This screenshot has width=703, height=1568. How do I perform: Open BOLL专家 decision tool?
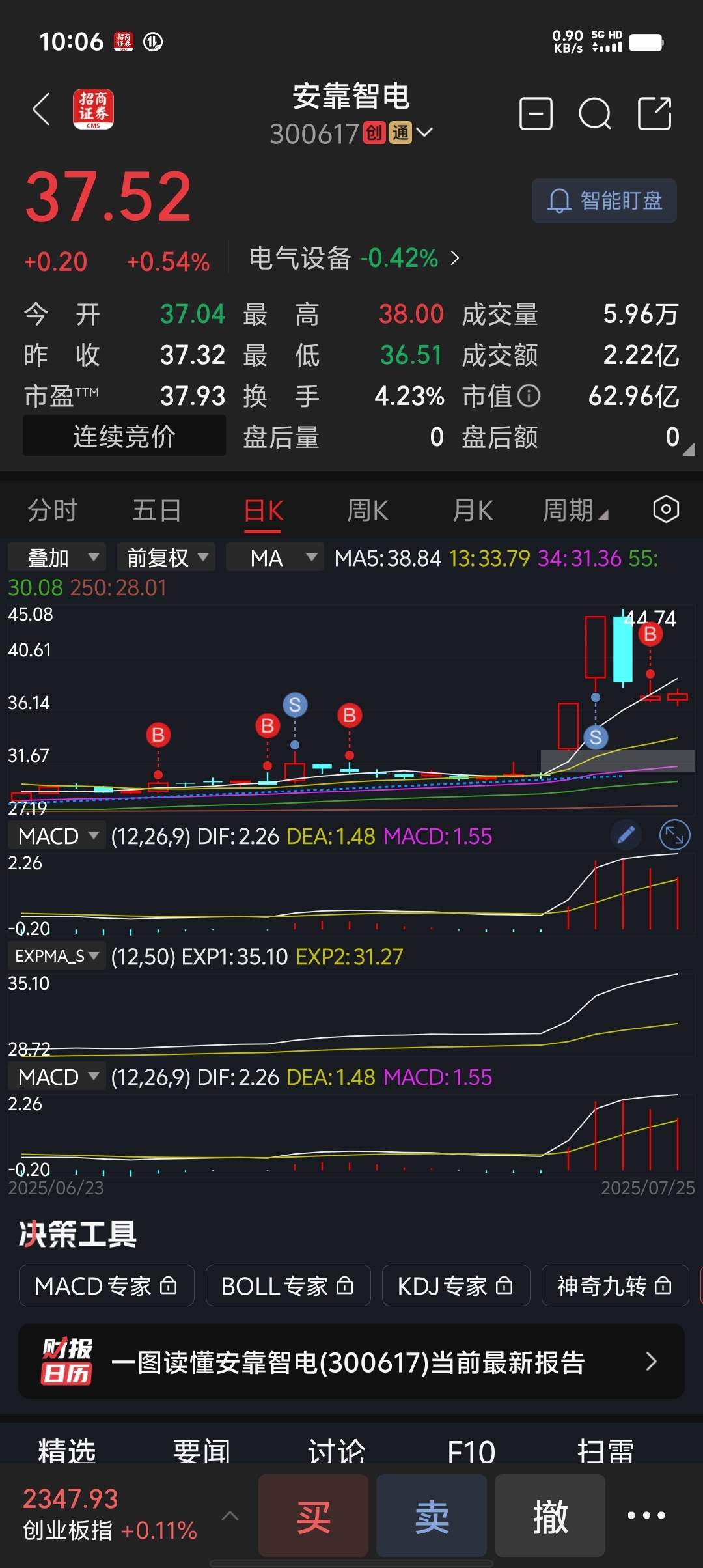pyautogui.click(x=288, y=1285)
